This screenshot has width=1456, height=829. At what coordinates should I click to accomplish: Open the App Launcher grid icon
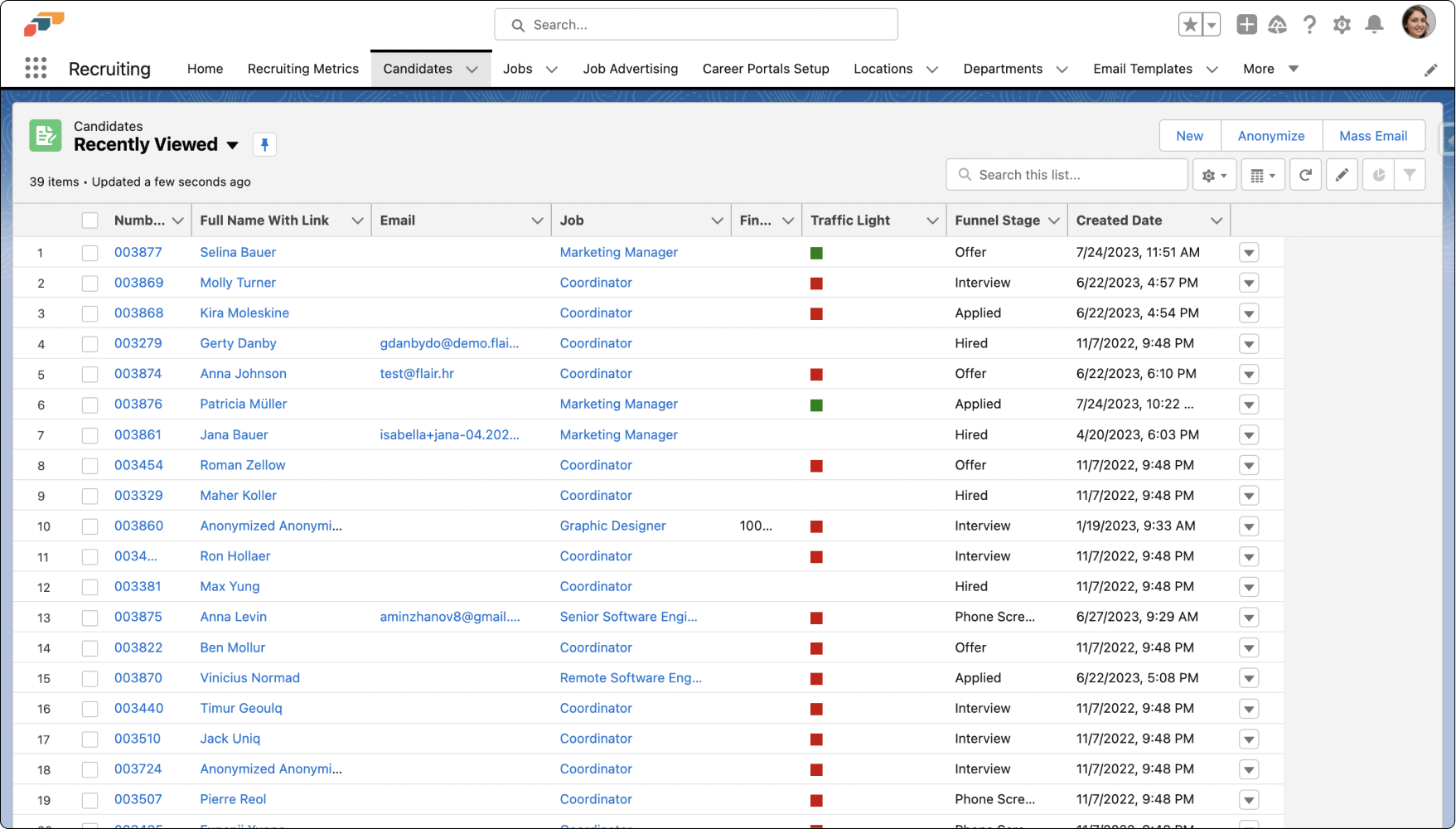[x=36, y=68]
